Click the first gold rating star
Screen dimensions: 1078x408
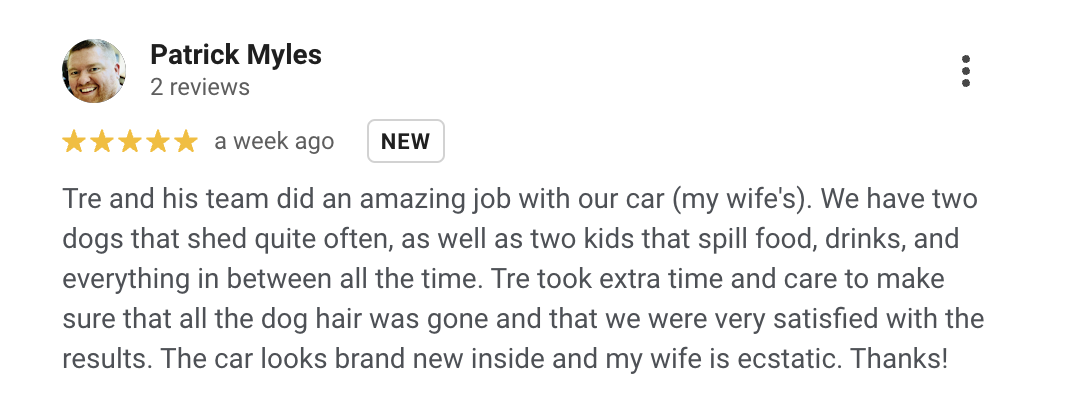(74, 142)
